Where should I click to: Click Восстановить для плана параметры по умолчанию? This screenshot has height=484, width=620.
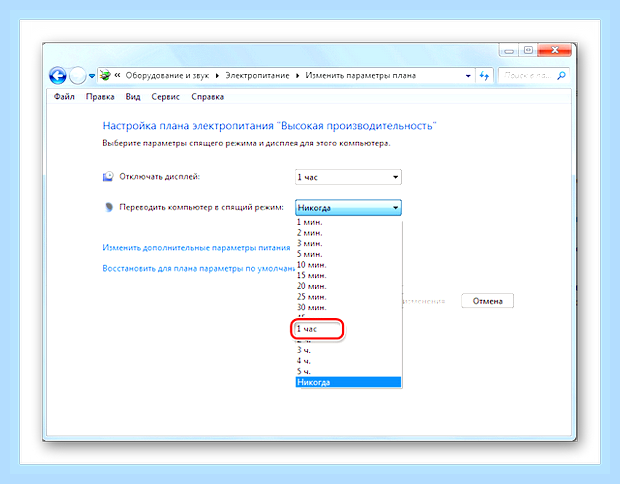pyautogui.click(x=198, y=268)
